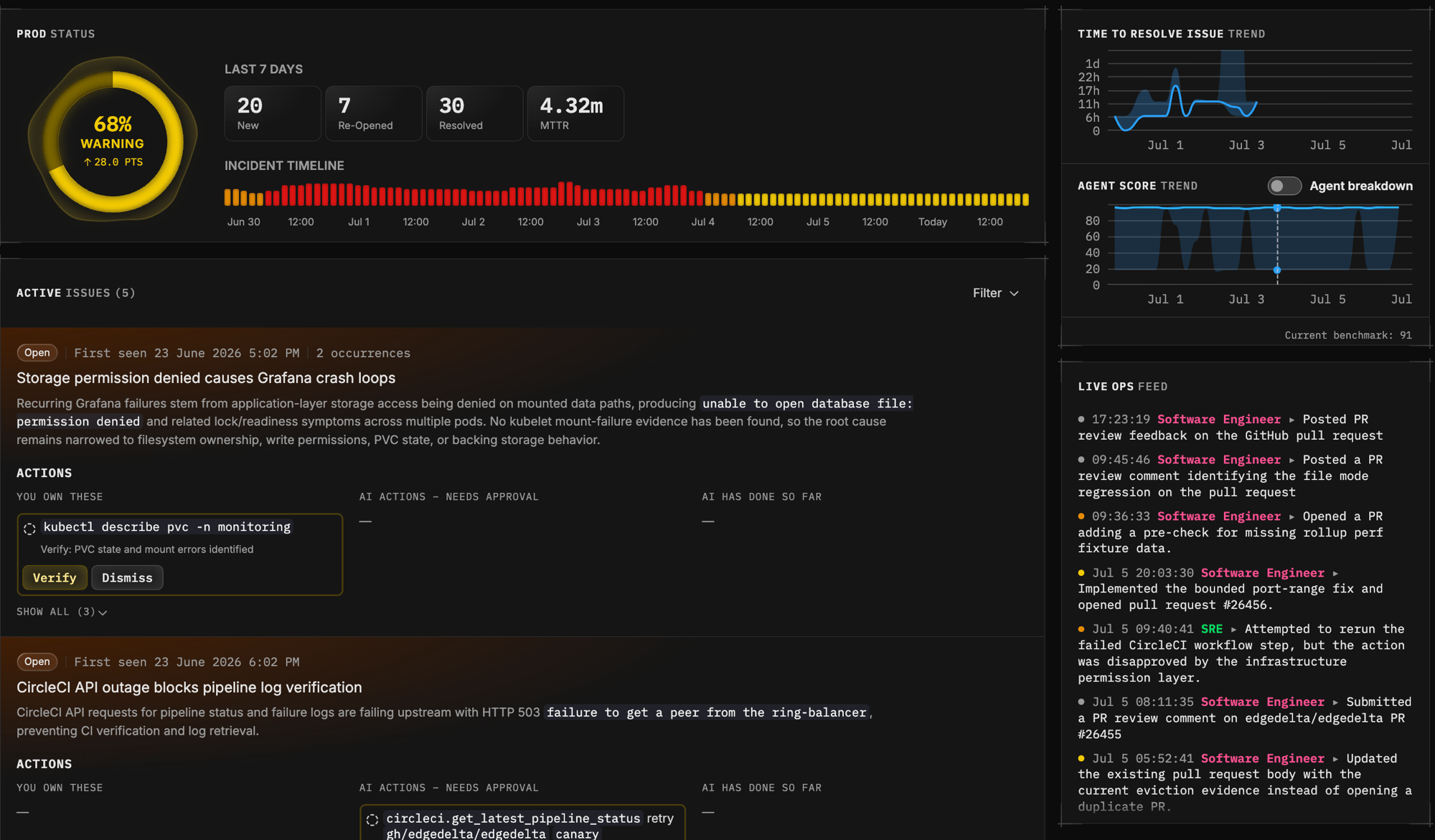Click the First seen 23 June 2026 6:02 PM text
Viewport: 1435px width, 840px height.
pyautogui.click(x=187, y=662)
